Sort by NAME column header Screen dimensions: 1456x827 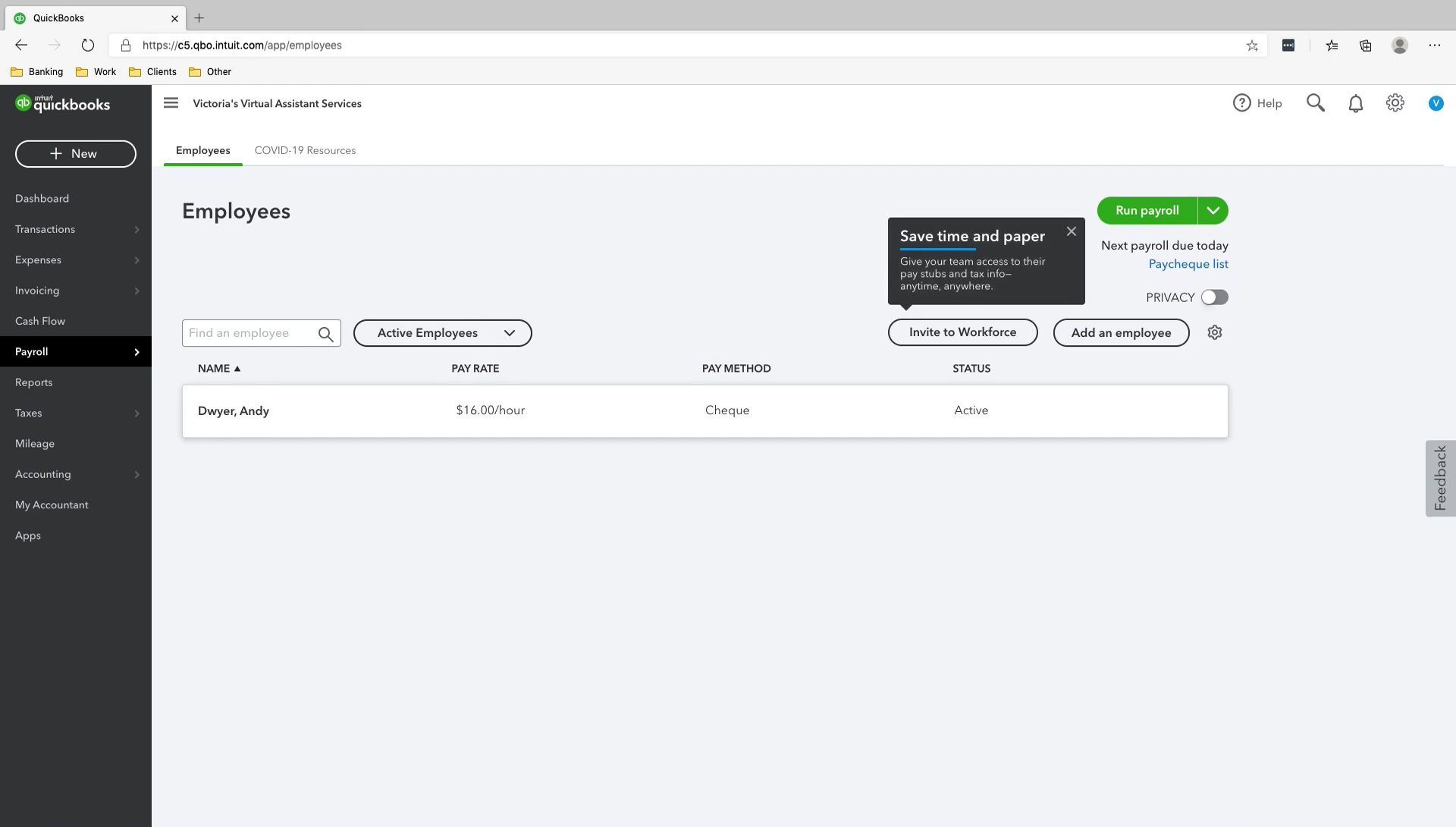point(219,368)
